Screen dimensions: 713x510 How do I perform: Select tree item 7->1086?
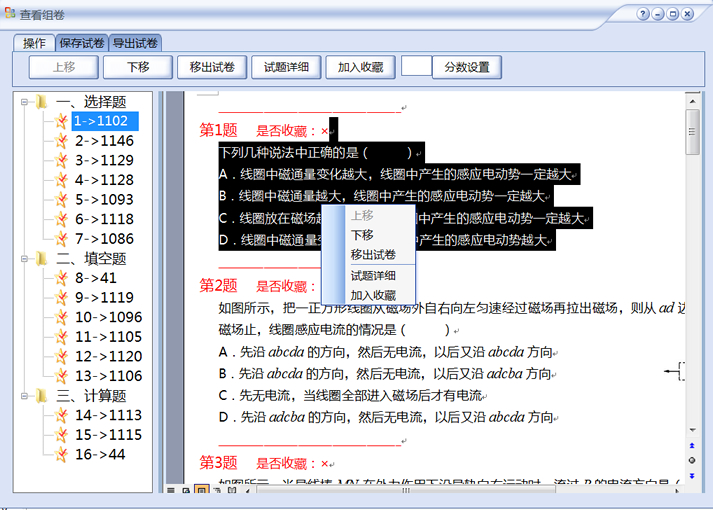click(104, 238)
